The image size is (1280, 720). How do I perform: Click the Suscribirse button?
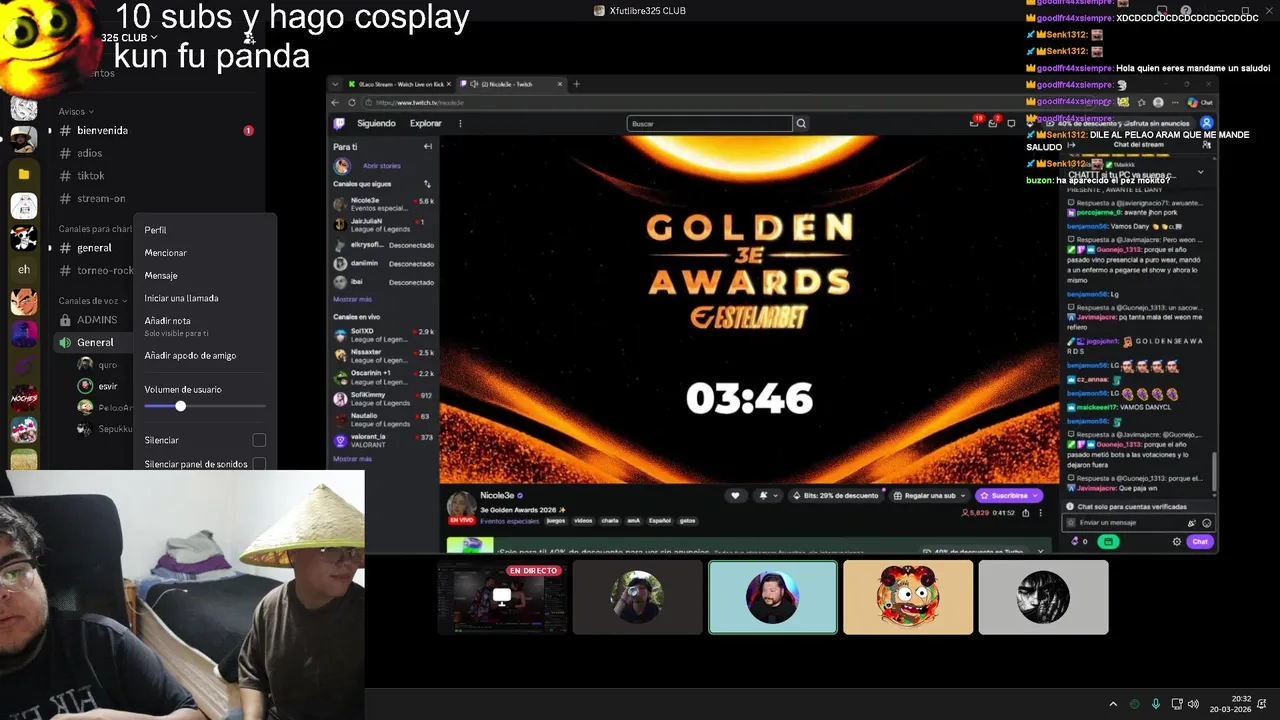point(1009,495)
